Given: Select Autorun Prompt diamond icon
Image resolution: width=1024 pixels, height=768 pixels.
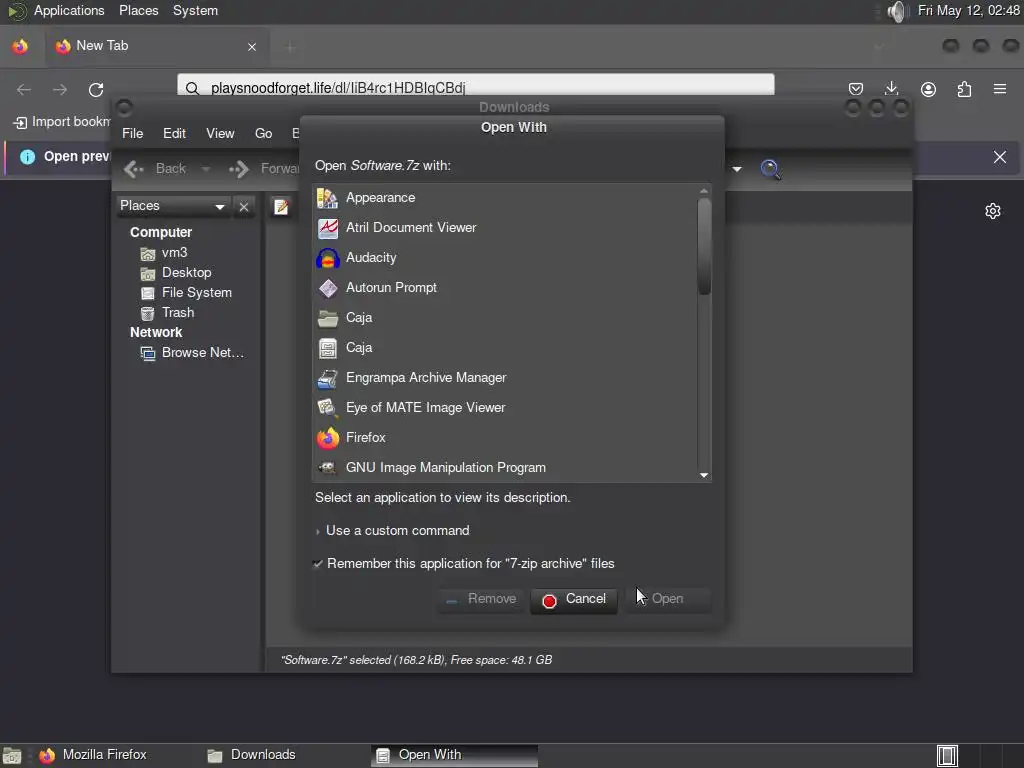Looking at the screenshot, I should (x=327, y=287).
